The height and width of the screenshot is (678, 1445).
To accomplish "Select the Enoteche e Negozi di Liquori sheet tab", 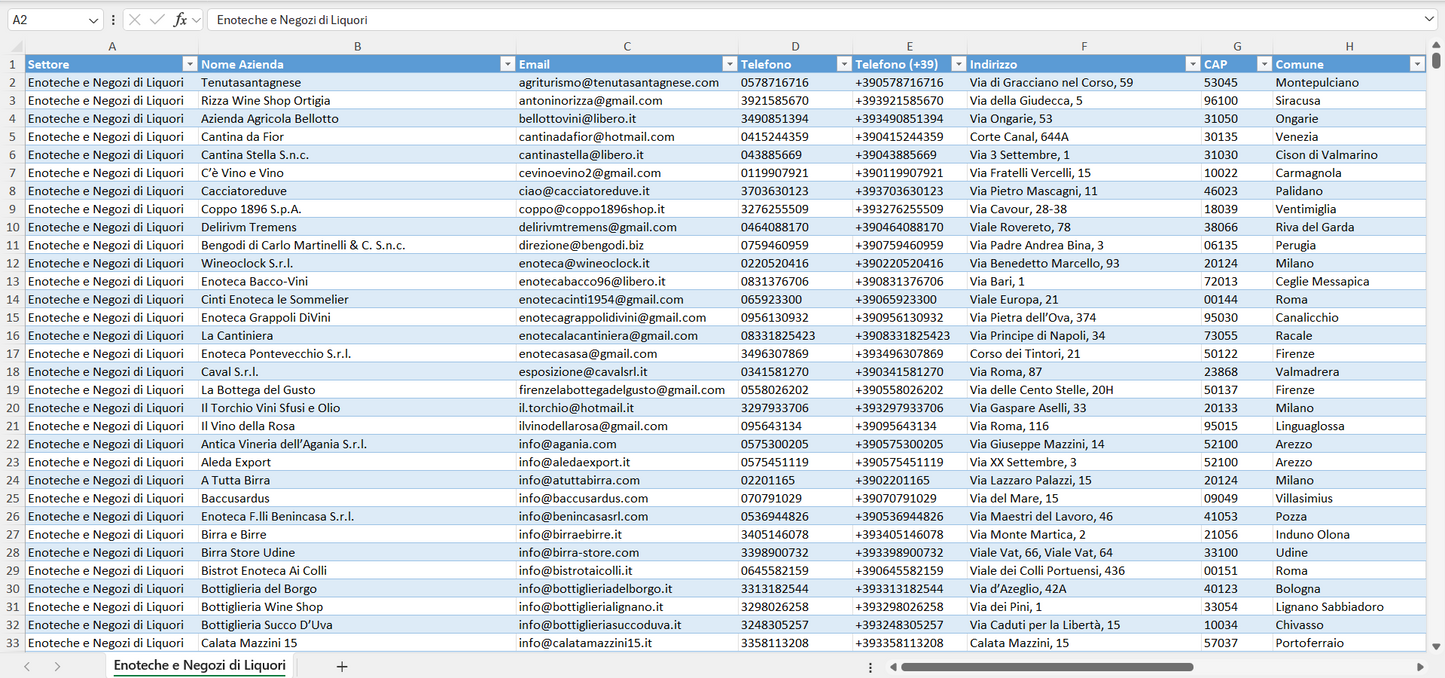I will tap(200, 665).
